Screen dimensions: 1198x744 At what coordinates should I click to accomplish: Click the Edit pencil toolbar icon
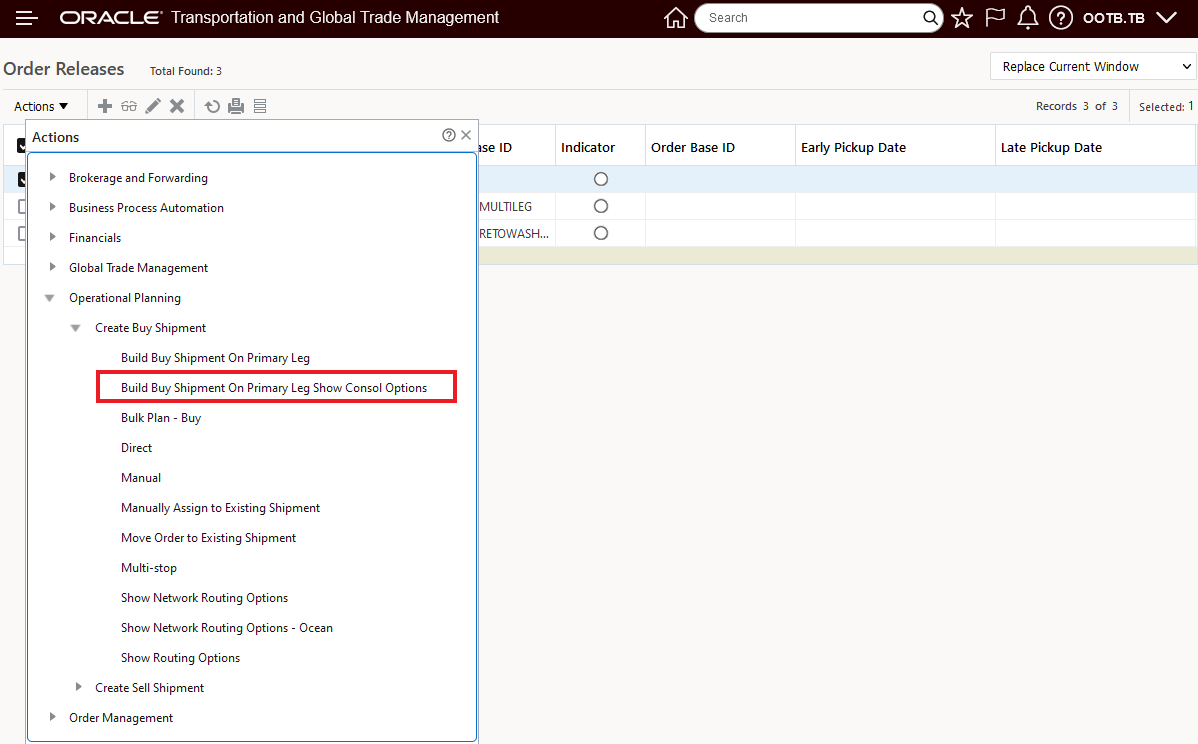[x=153, y=106]
